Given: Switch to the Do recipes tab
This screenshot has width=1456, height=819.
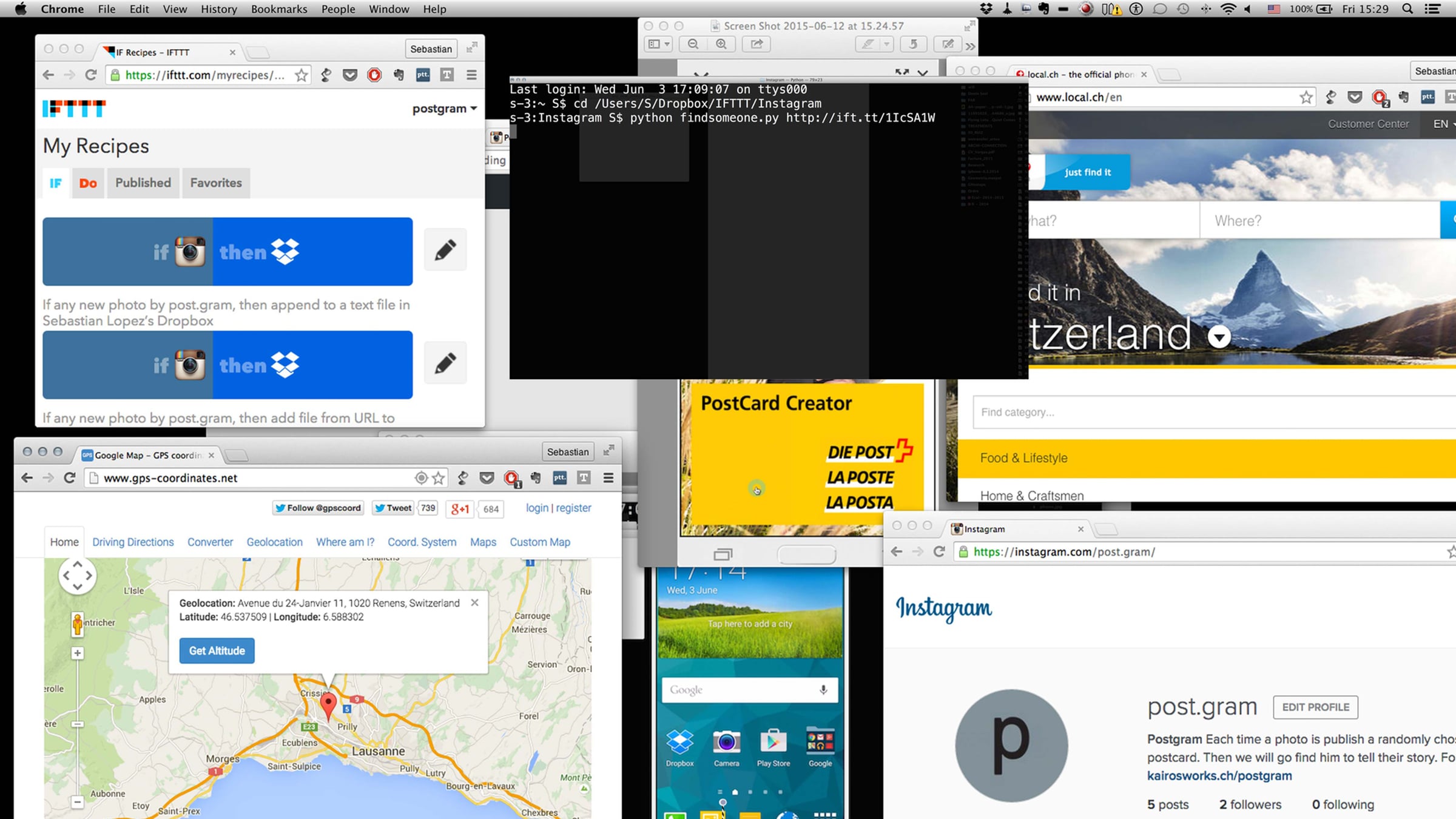Looking at the screenshot, I should click(x=88, y=183).
